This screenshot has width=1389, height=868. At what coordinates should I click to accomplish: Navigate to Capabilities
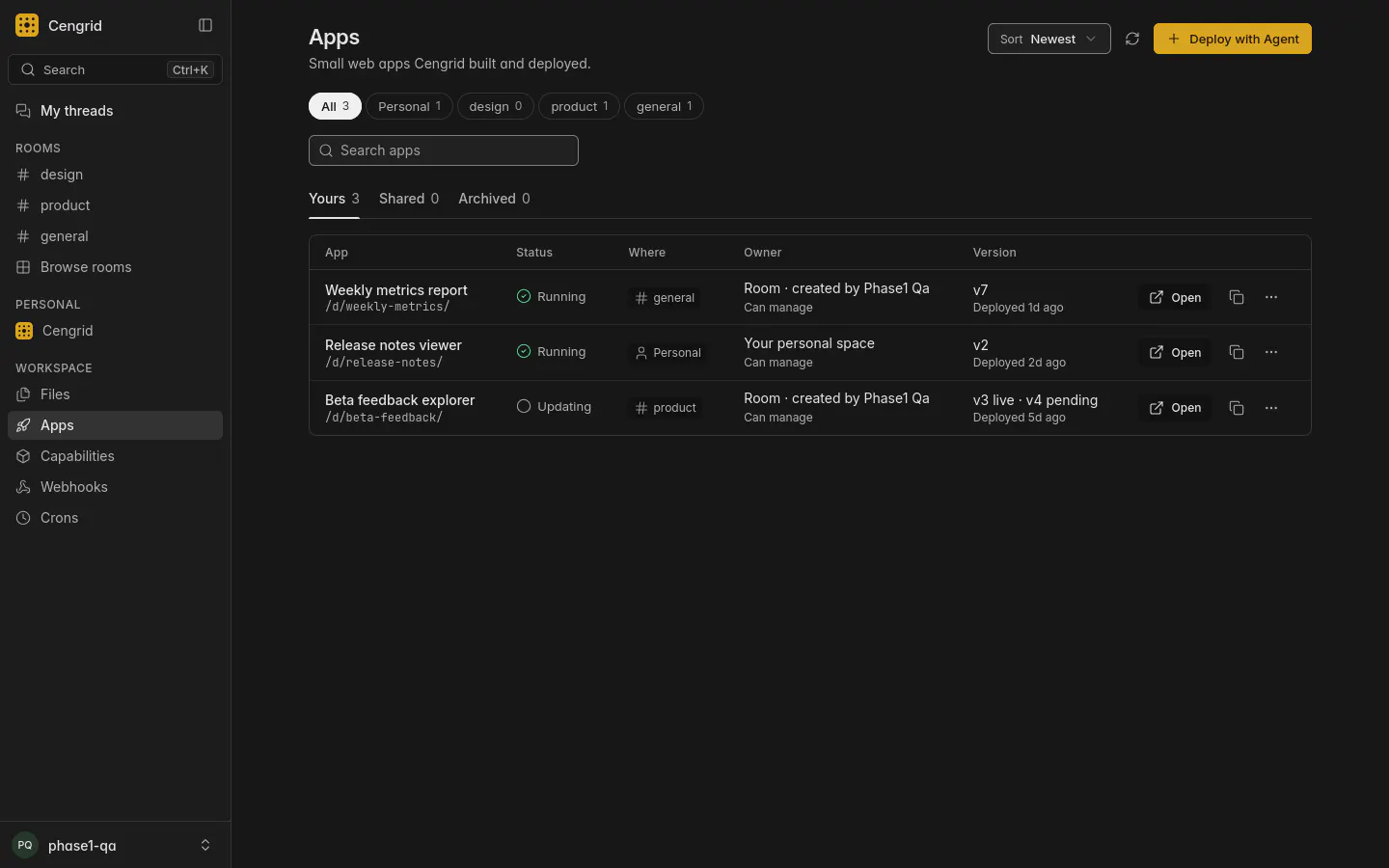[x=116, y=456]
